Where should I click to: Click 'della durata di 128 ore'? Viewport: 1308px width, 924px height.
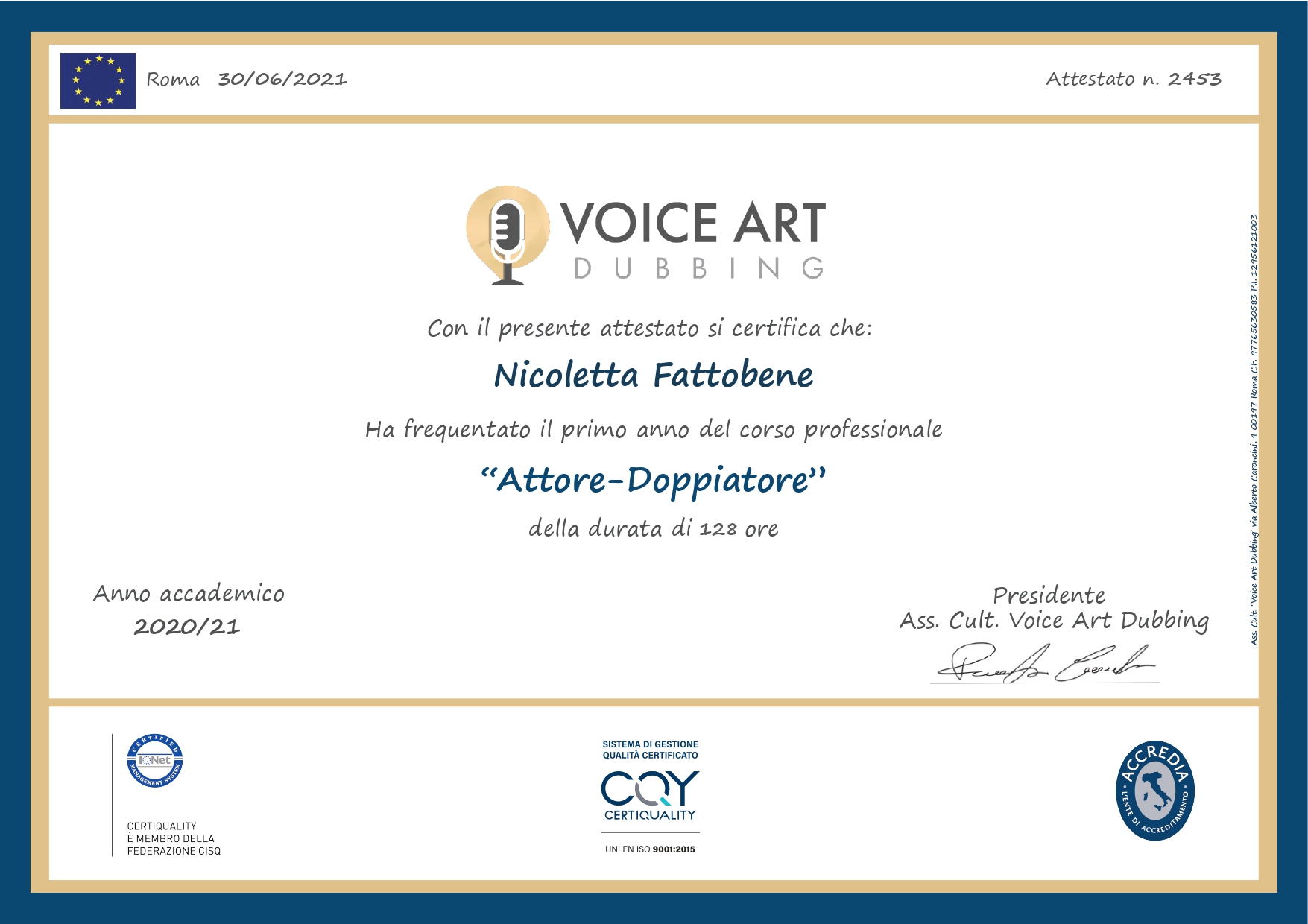click(x=654, y=528)
